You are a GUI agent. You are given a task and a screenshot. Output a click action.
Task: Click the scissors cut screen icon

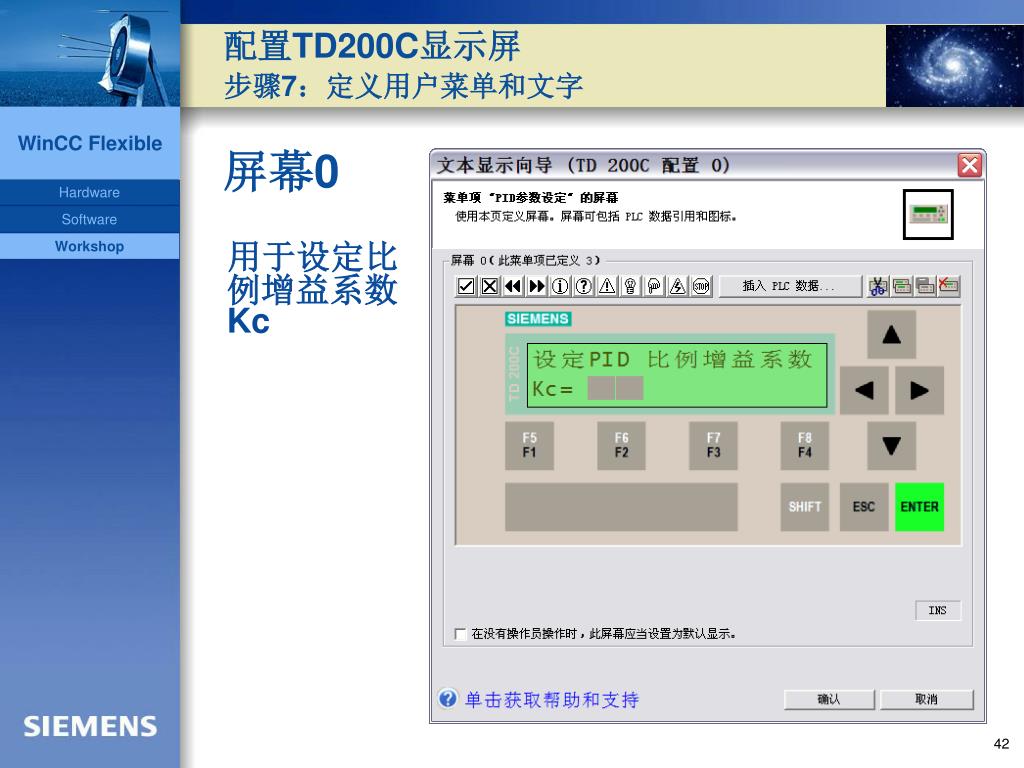878,286
